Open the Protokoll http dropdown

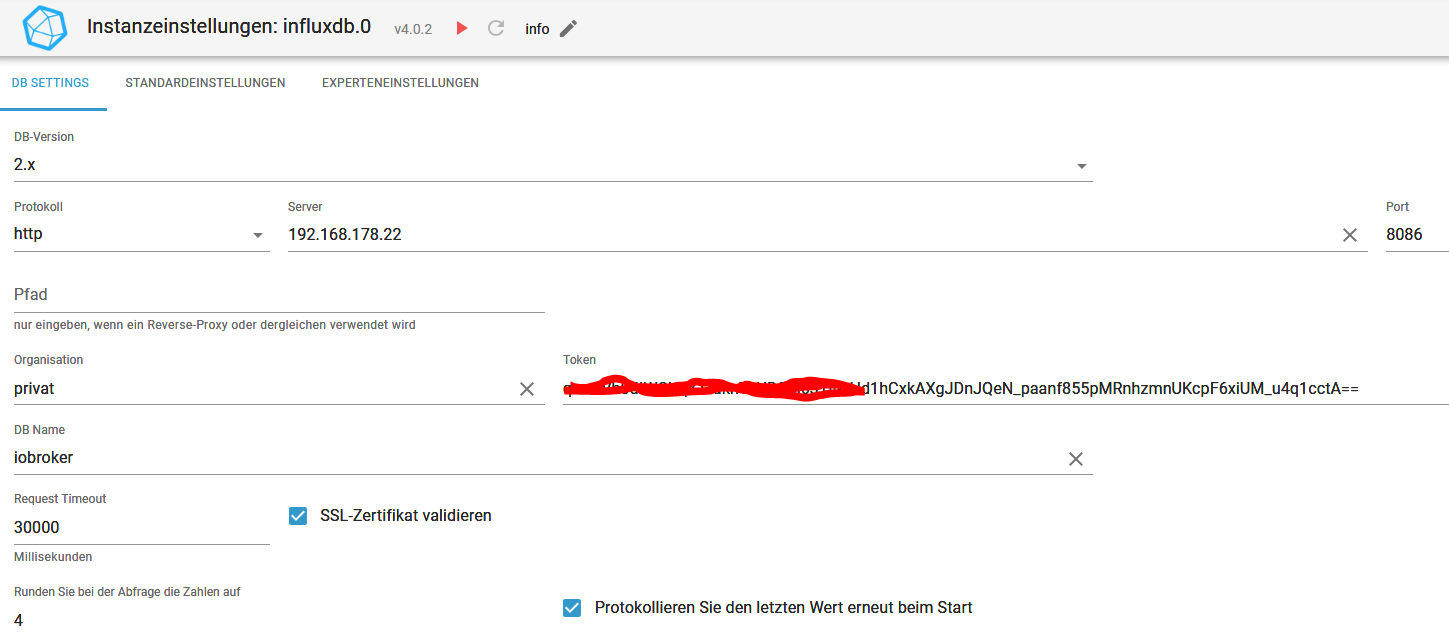(142, 234)
